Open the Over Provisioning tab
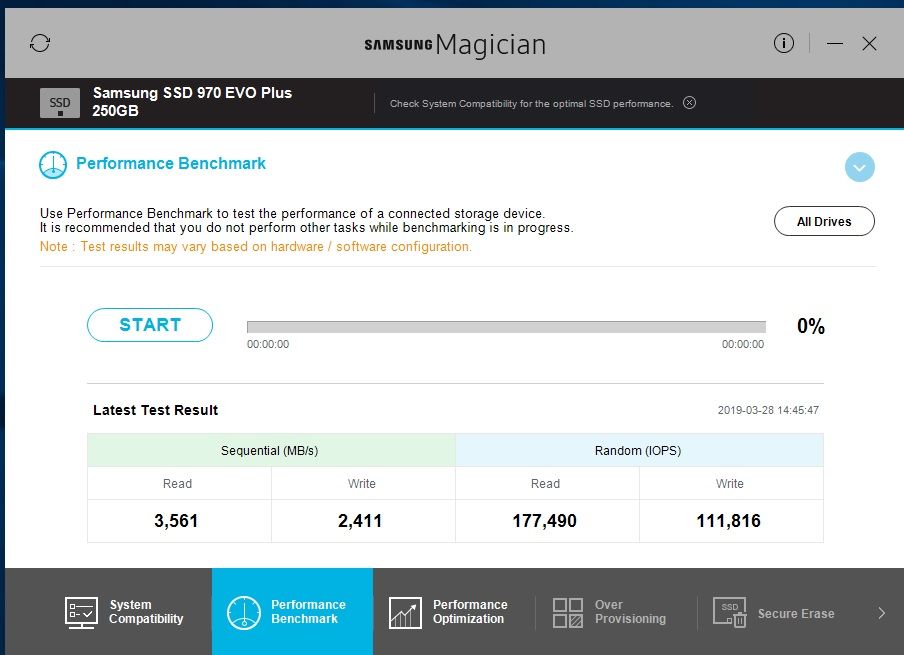The height and width of the screenshot is (655, 904). 616,612
